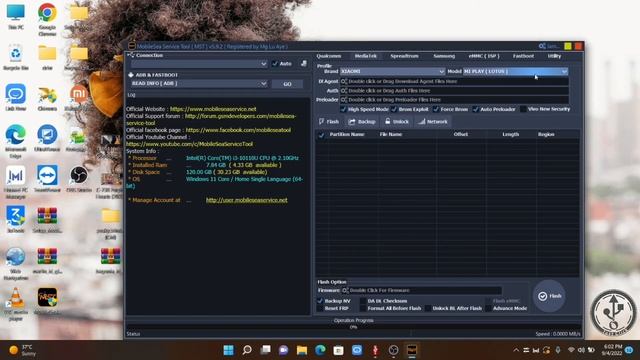Open the Network signal tab
The height and width of the screenshot is (360, 640).
click(x=433, y=122)
